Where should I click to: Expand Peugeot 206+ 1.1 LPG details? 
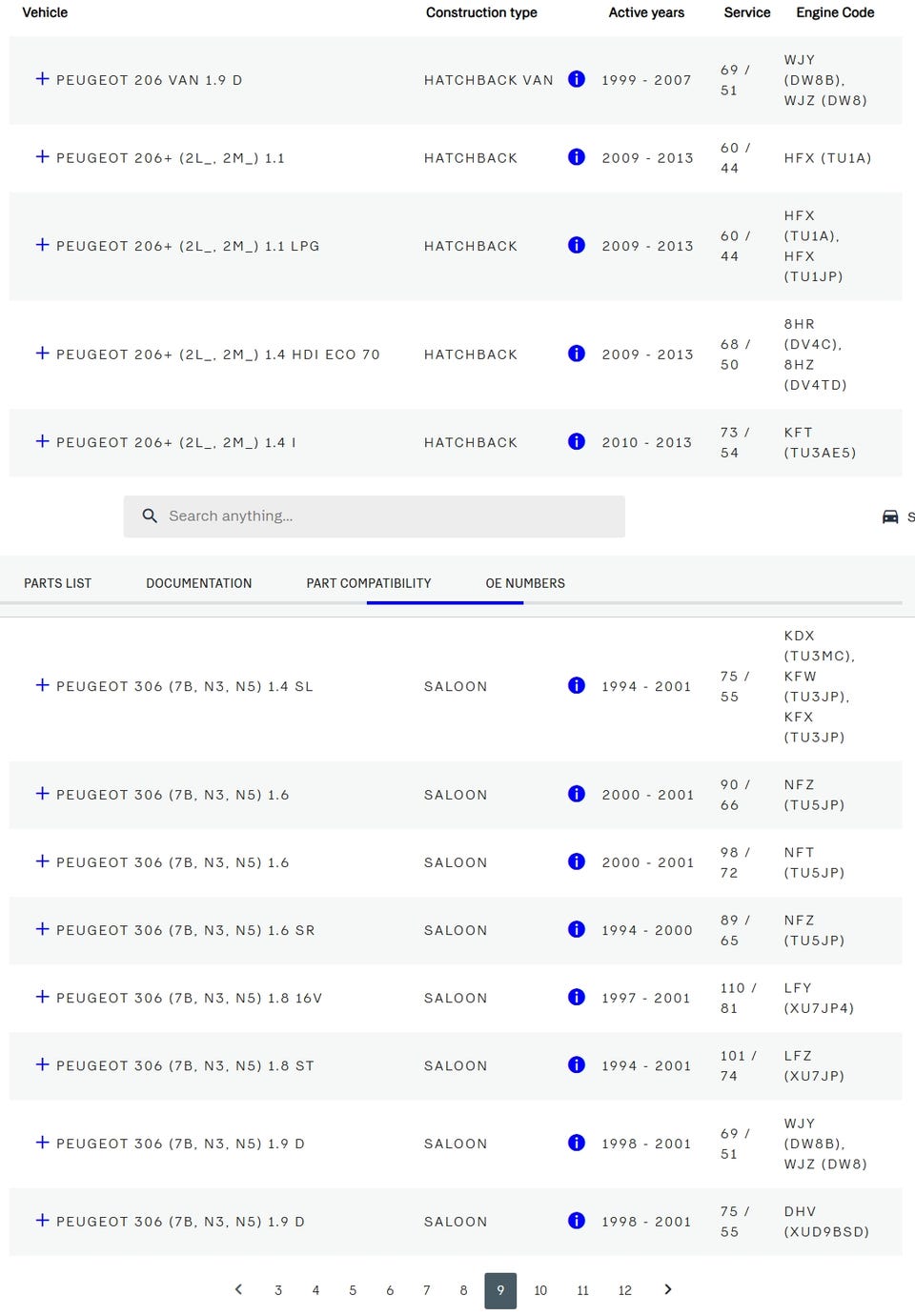[42, 245]
